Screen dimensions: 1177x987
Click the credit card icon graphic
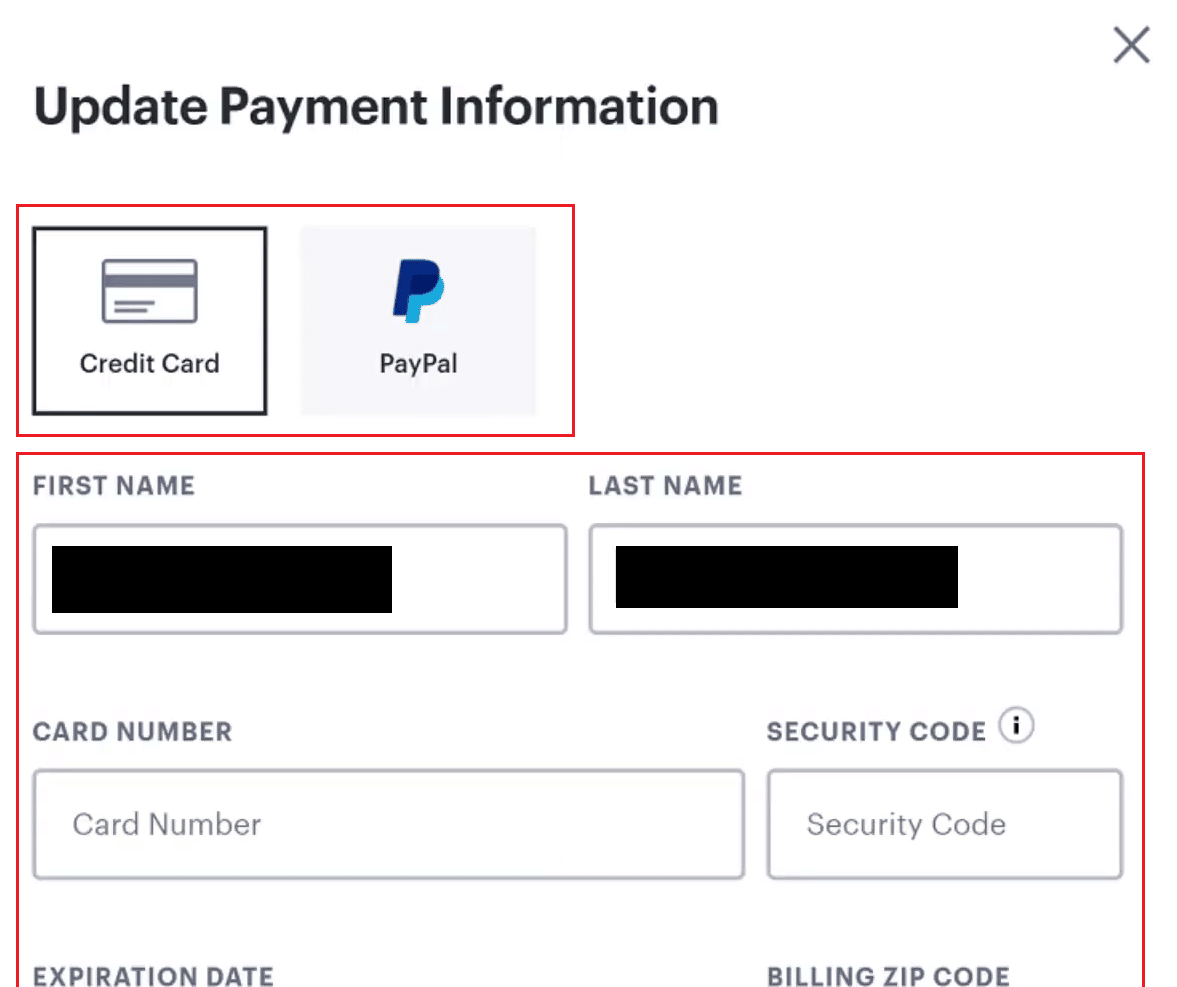coord(149,291)
